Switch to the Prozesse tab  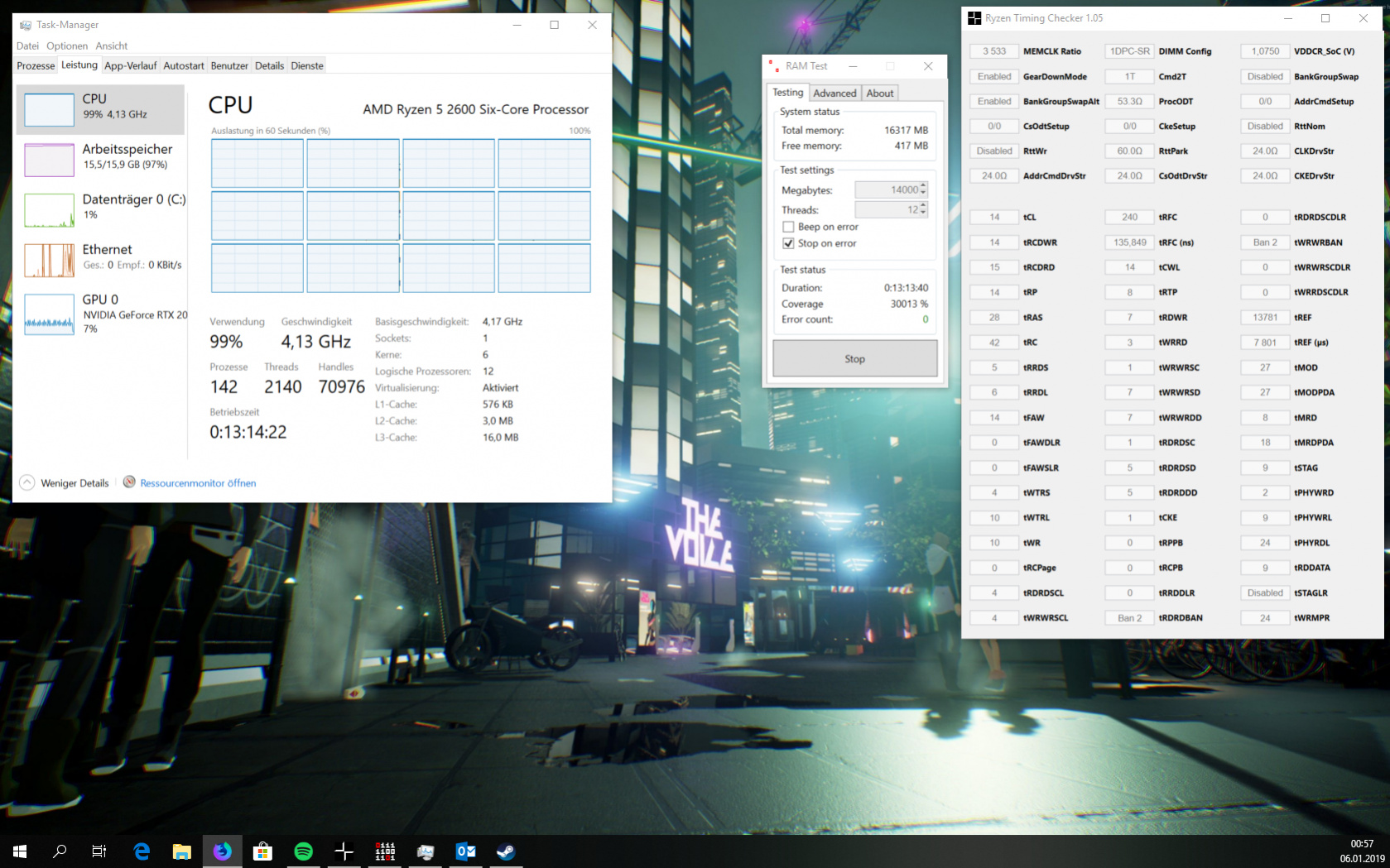pyautogui.click(x=36, y=65)
